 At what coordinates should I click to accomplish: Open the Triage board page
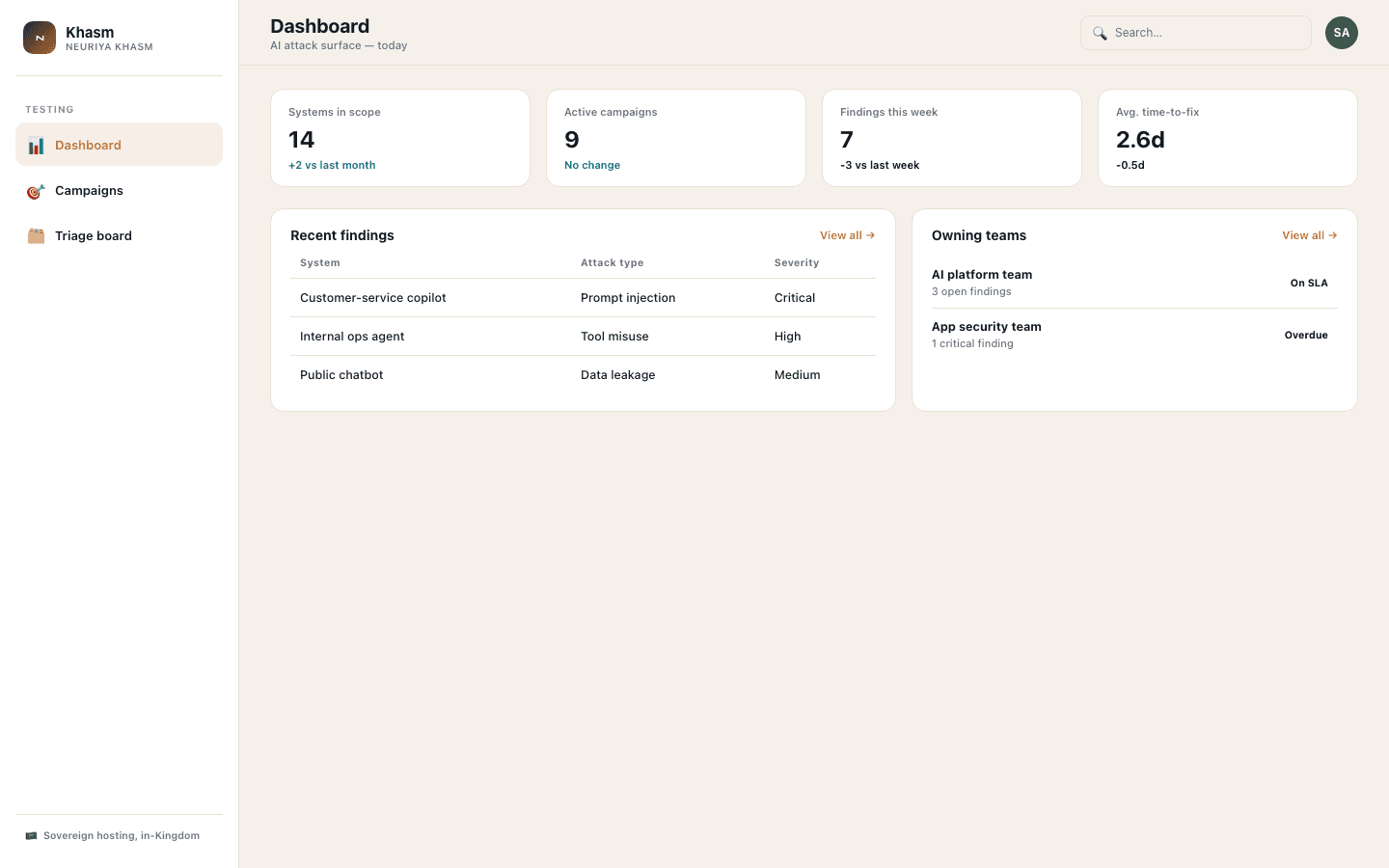point(119,235)
